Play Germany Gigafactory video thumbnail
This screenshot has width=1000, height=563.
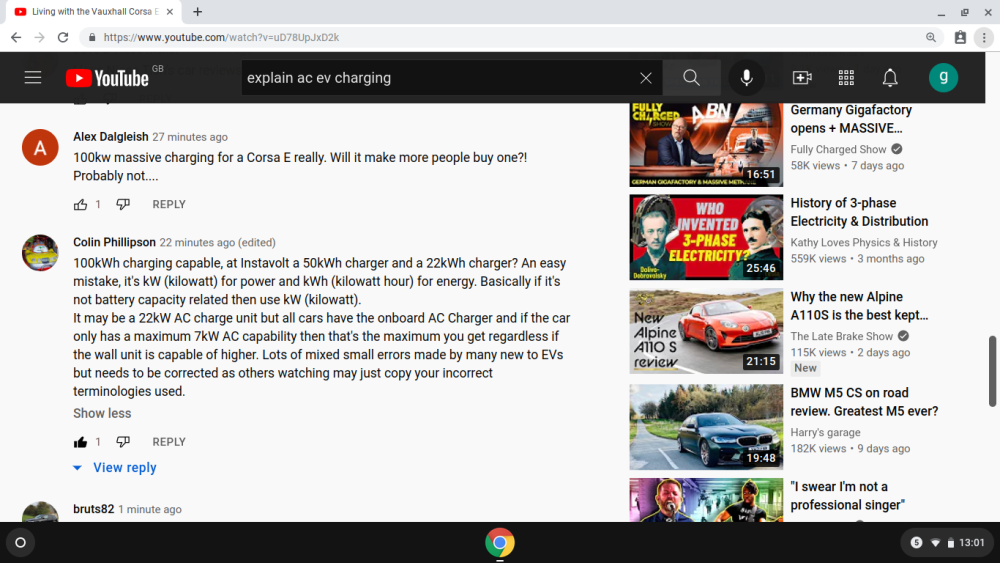click(706, 145)
